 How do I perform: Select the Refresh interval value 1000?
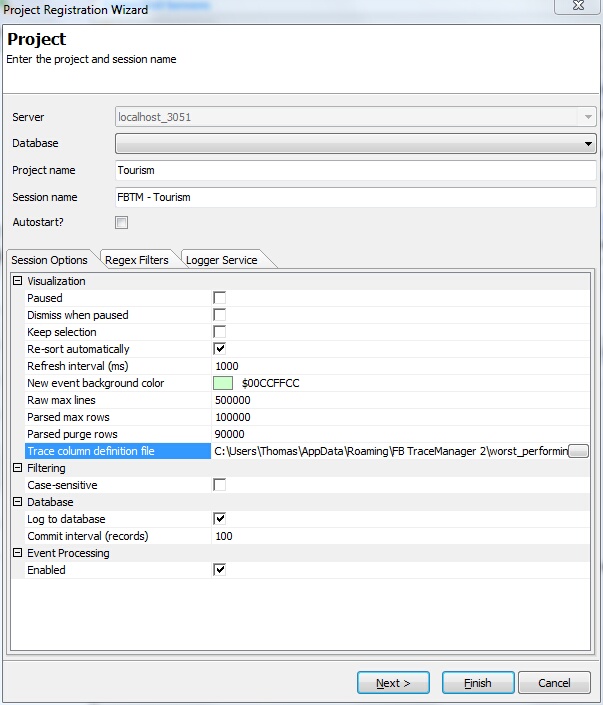[x=227, y=366]
